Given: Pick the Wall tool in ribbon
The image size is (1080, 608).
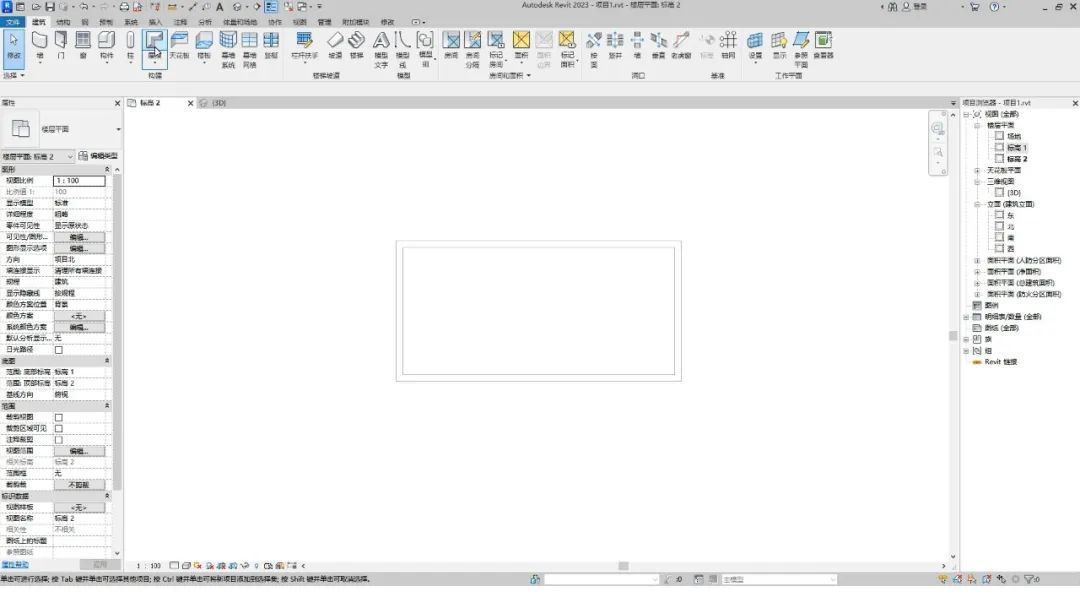Looking at the screenshot, I should [40, 45].
